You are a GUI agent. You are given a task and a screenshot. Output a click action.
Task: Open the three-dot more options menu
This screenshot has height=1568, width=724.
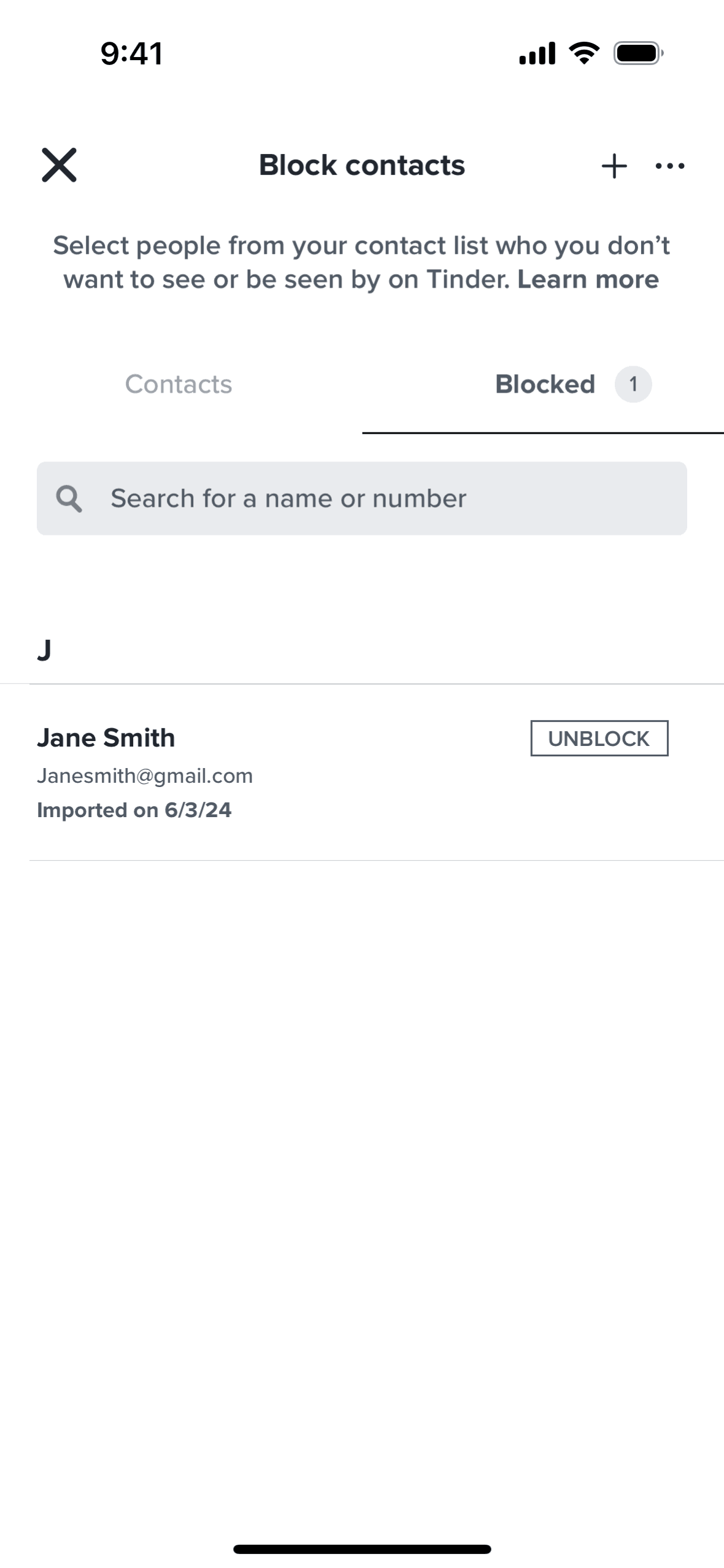[x=670, y=166]
